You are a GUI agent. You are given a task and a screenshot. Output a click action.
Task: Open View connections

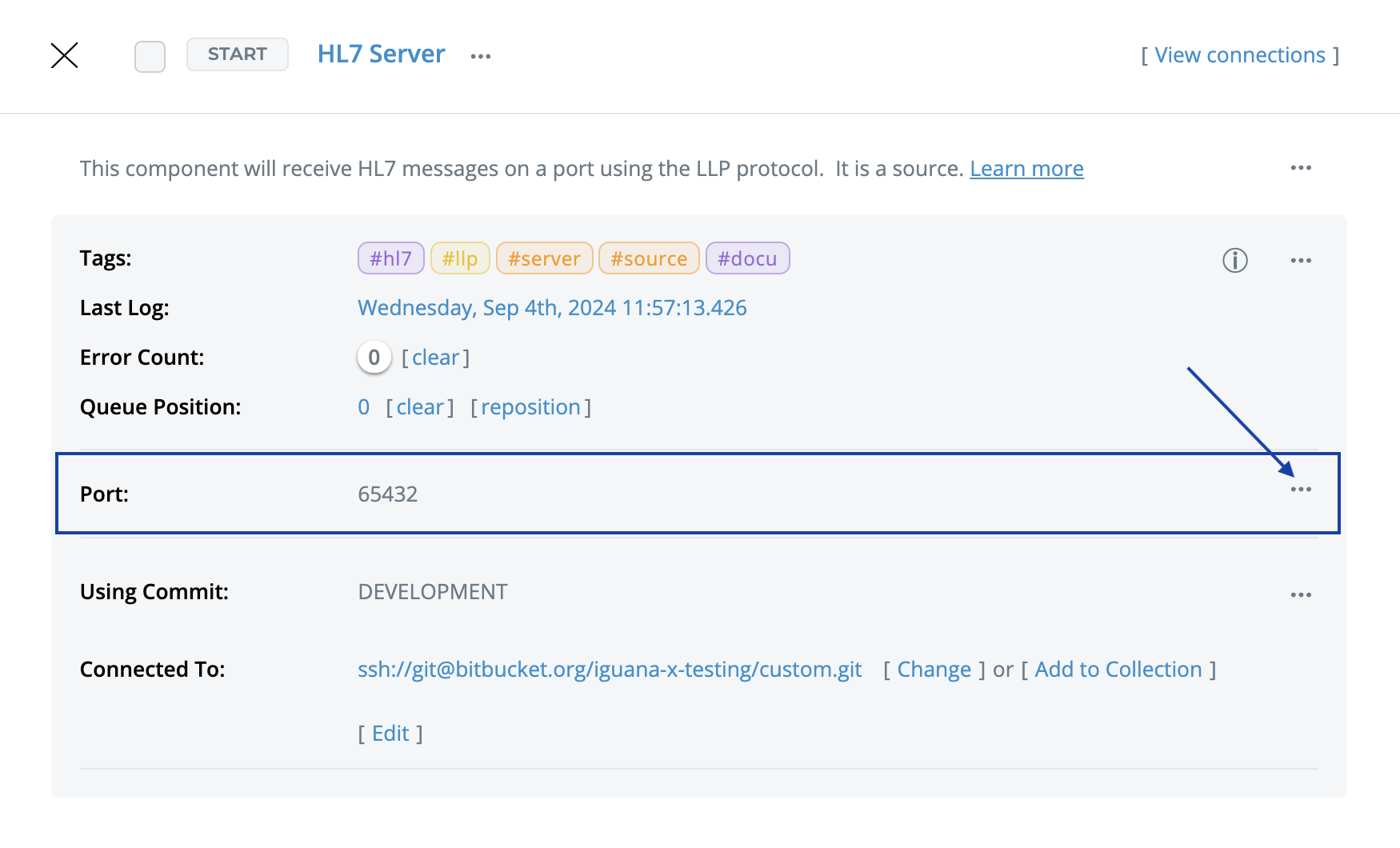click(1239, 54)
